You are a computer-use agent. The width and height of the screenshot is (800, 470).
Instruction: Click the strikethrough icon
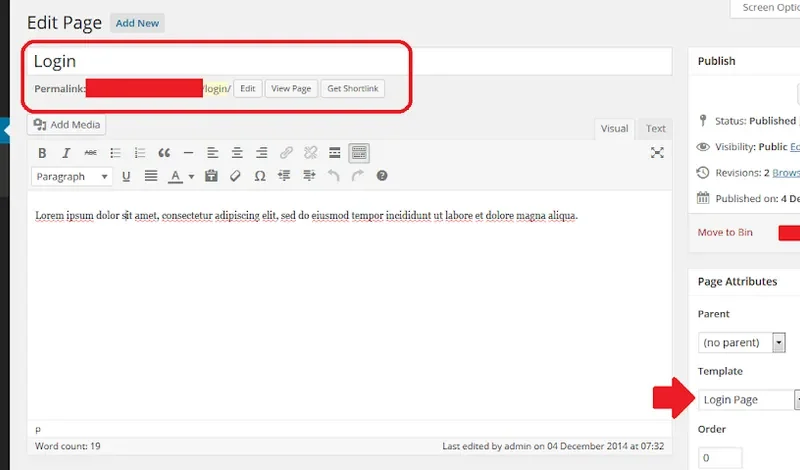tap(91, 153)
